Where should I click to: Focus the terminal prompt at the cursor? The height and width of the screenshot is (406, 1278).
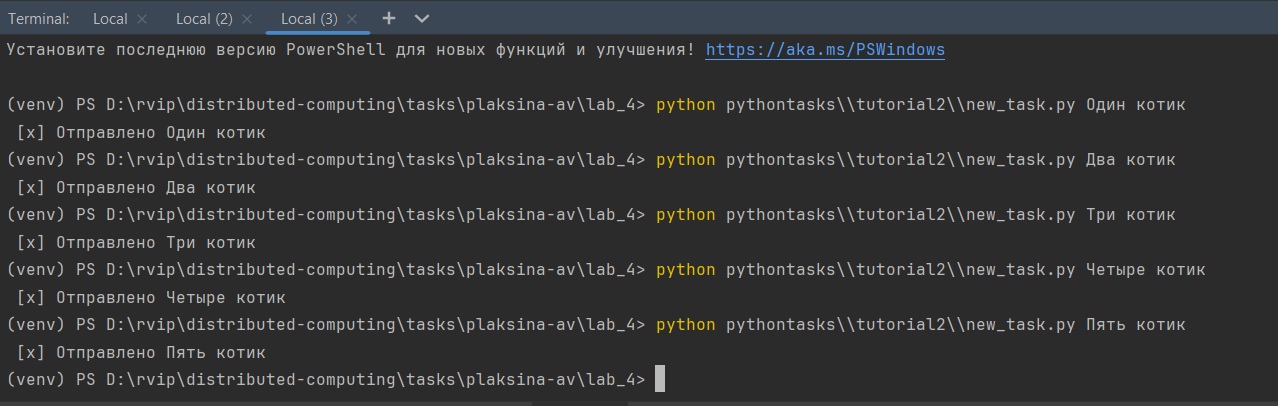pyautogui.click(x=659, y=379)
